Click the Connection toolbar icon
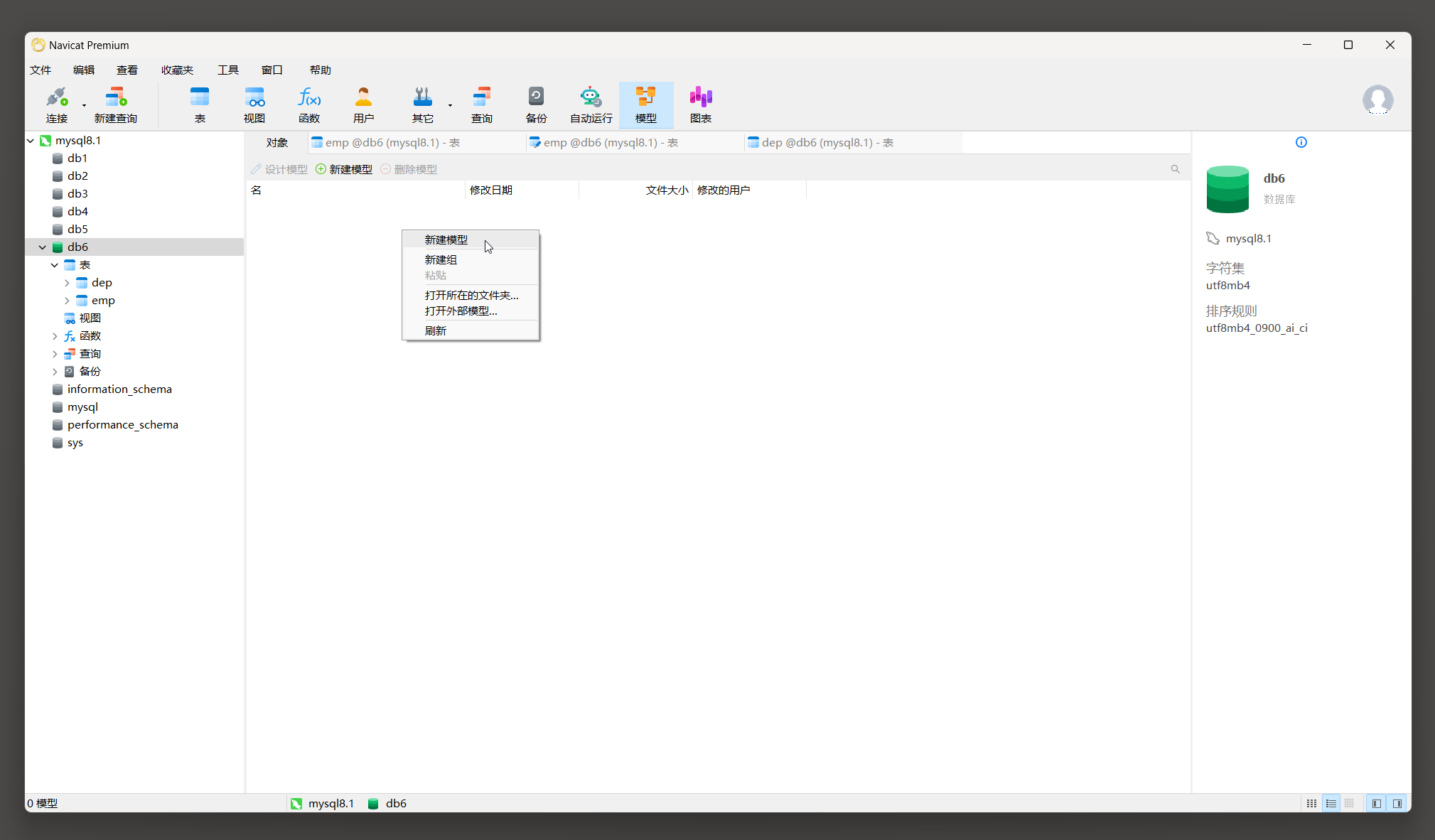 (56, 104)
